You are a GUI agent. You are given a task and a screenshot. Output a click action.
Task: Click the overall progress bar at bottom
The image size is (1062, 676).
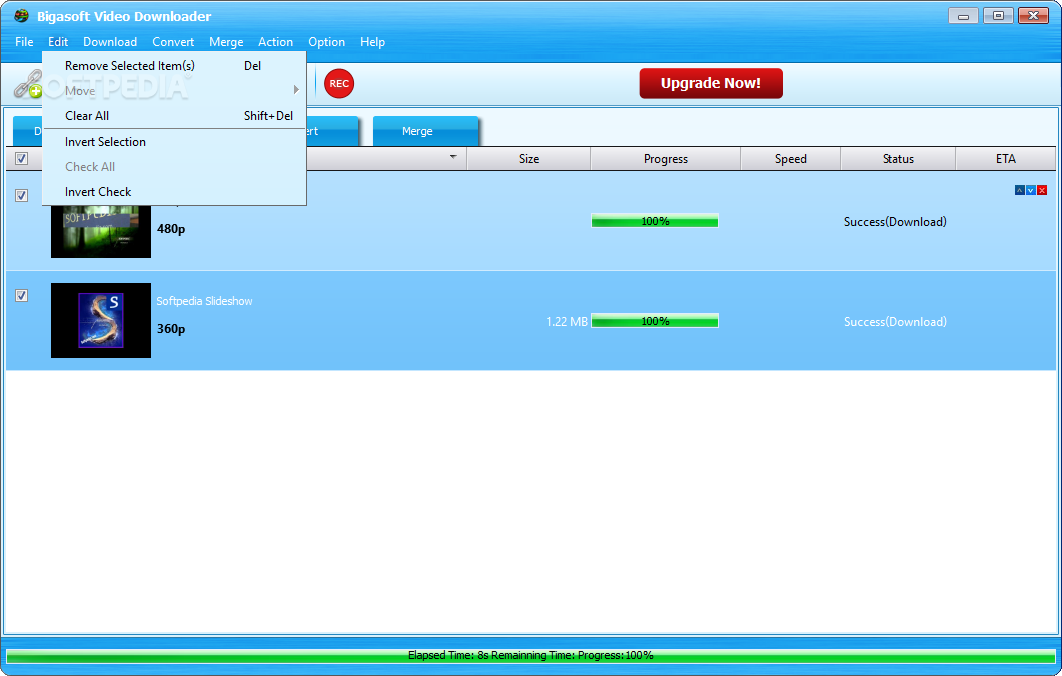point(530,656)
